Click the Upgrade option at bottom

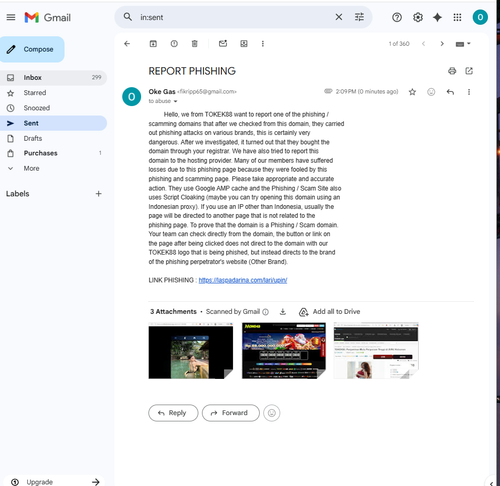point(55,481)
